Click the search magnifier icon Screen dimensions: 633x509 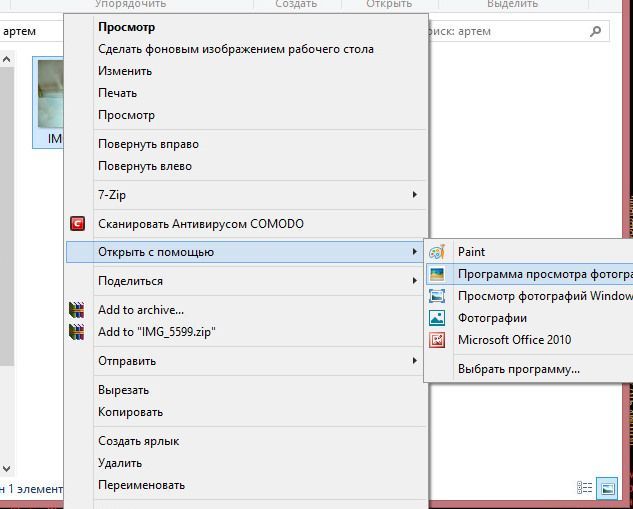click(x=597, y=31)
